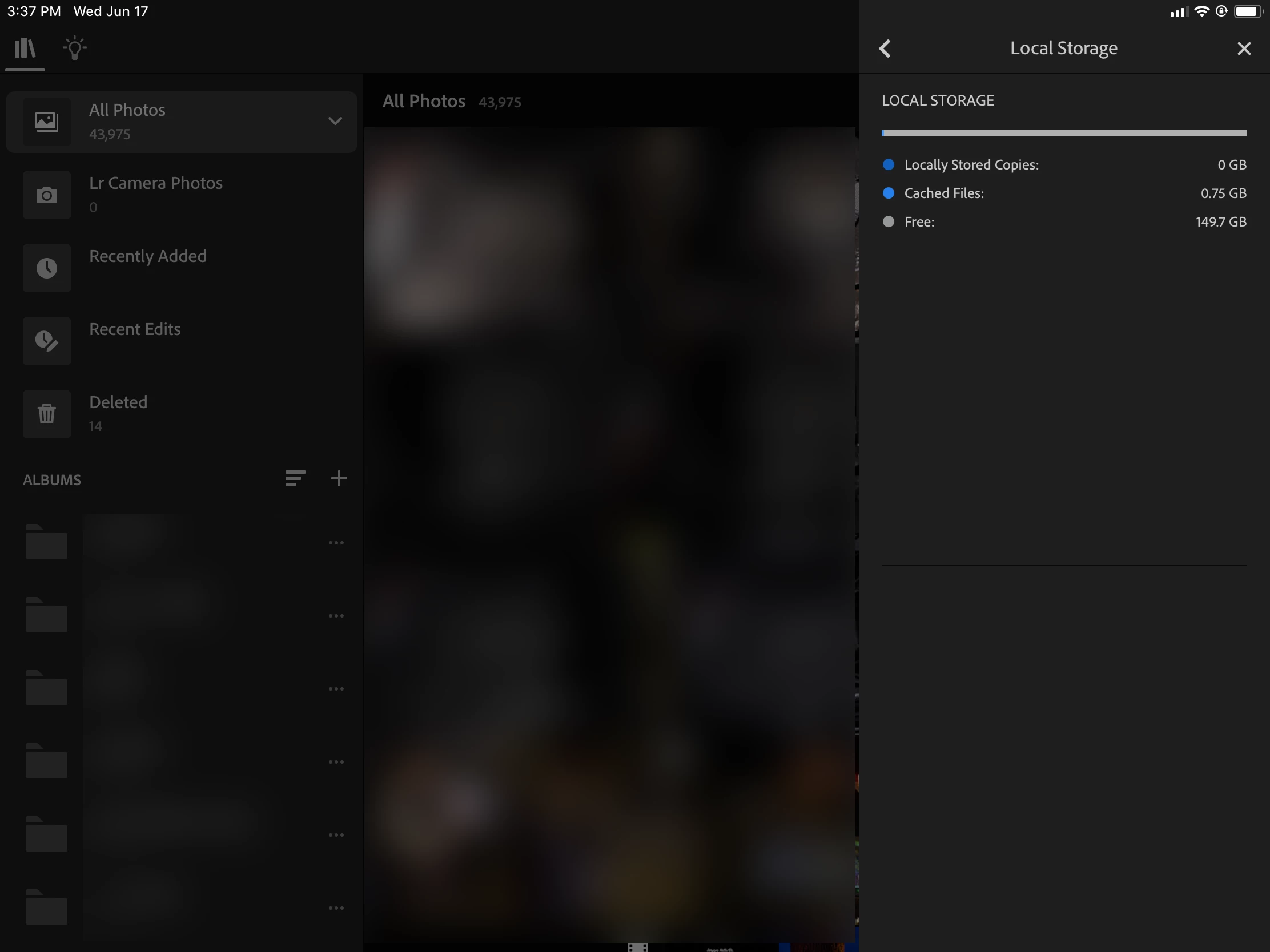Open the second album folder

[46, 615]
